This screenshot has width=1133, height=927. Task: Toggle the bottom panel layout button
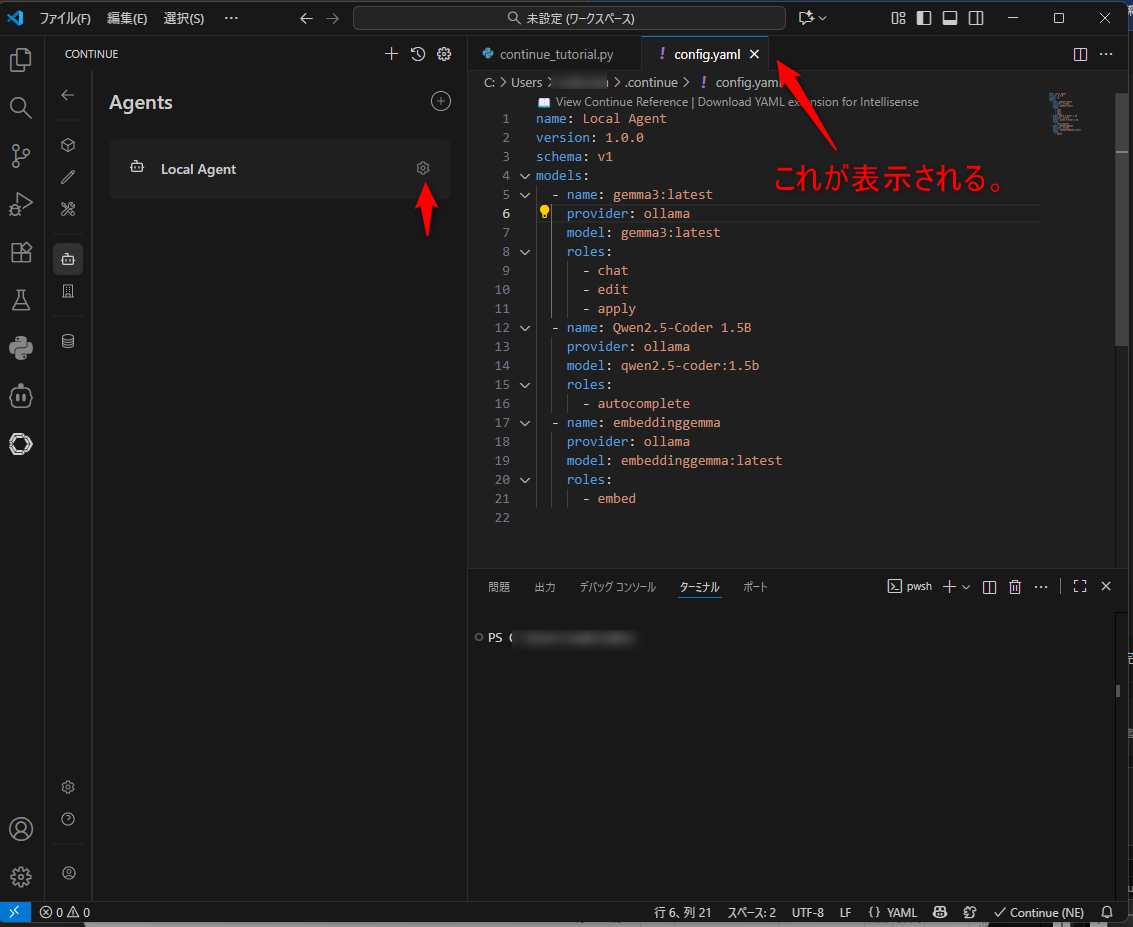pos(950,18)
